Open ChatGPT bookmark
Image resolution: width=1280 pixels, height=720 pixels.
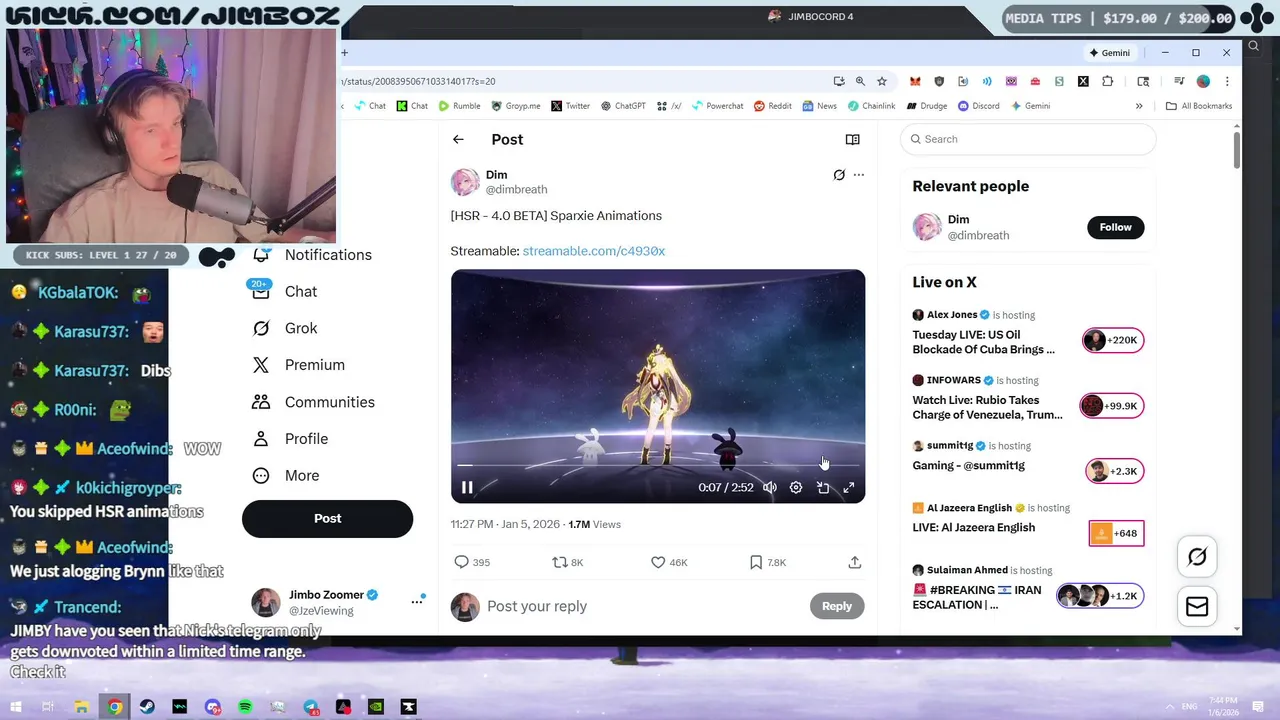[623, 106]
